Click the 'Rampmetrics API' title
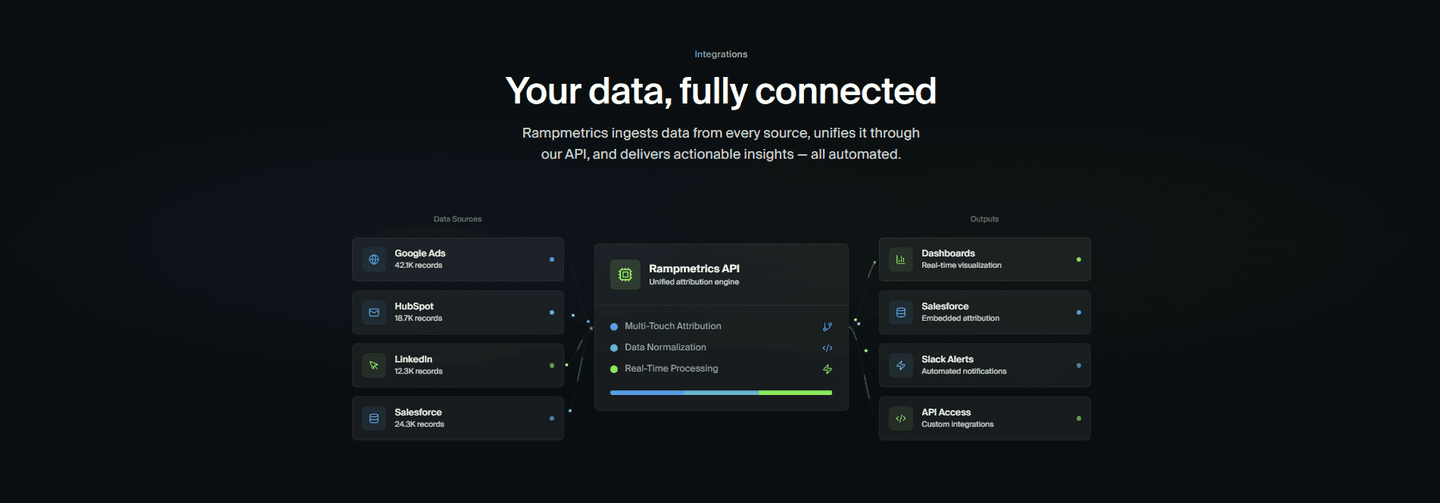The height and width of the screenshot is (503, 1440). 694,268
